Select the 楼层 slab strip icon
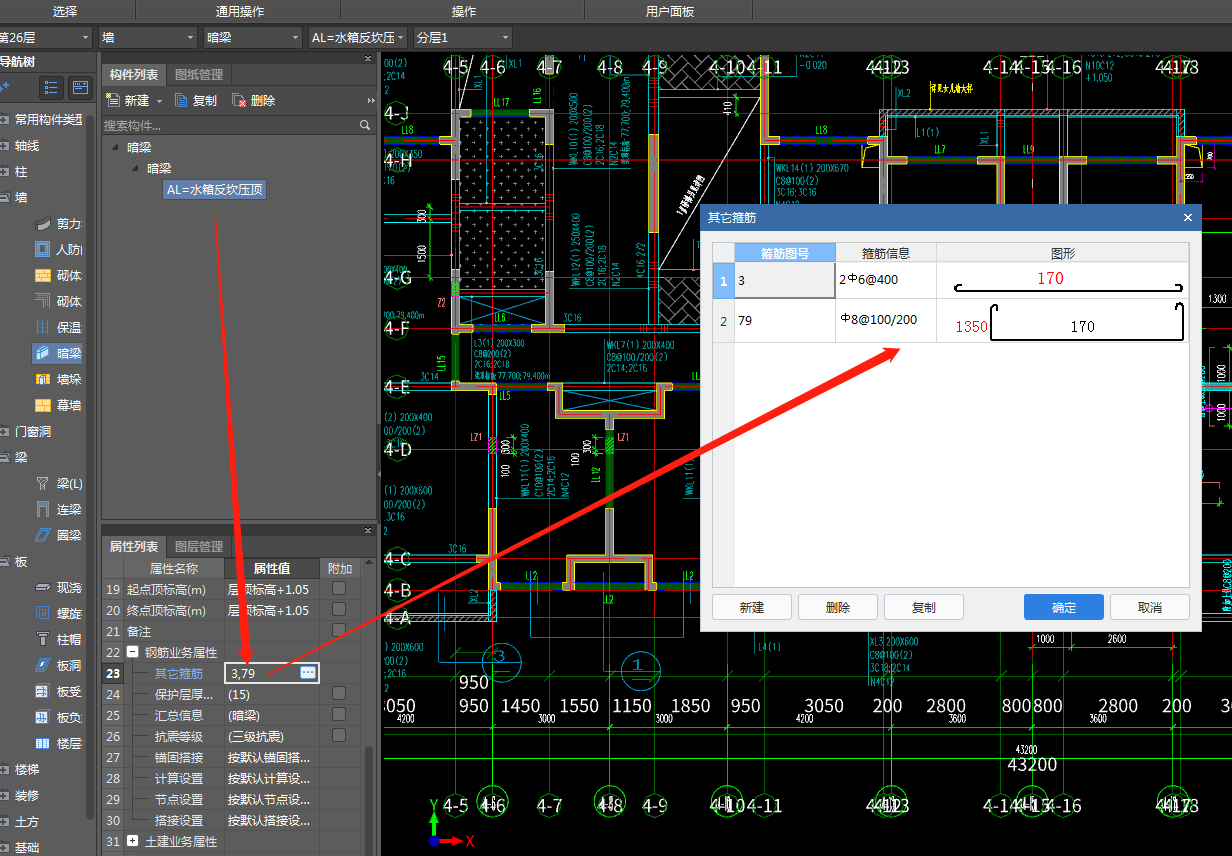Viewport: 1232px width, 856px height. [43, 743]
